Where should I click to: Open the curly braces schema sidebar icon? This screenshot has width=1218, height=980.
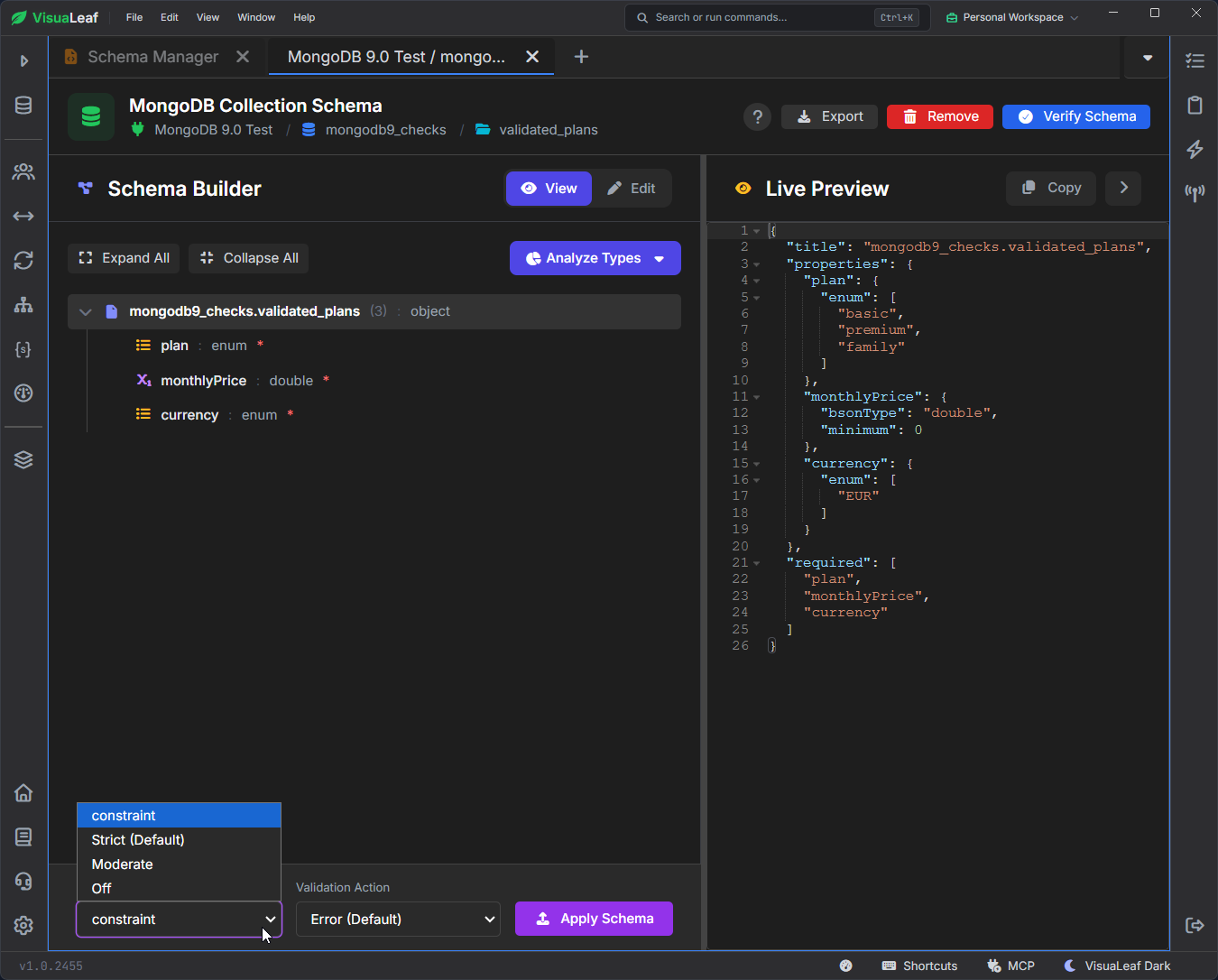pyautogui.click(x=23, y=348)
